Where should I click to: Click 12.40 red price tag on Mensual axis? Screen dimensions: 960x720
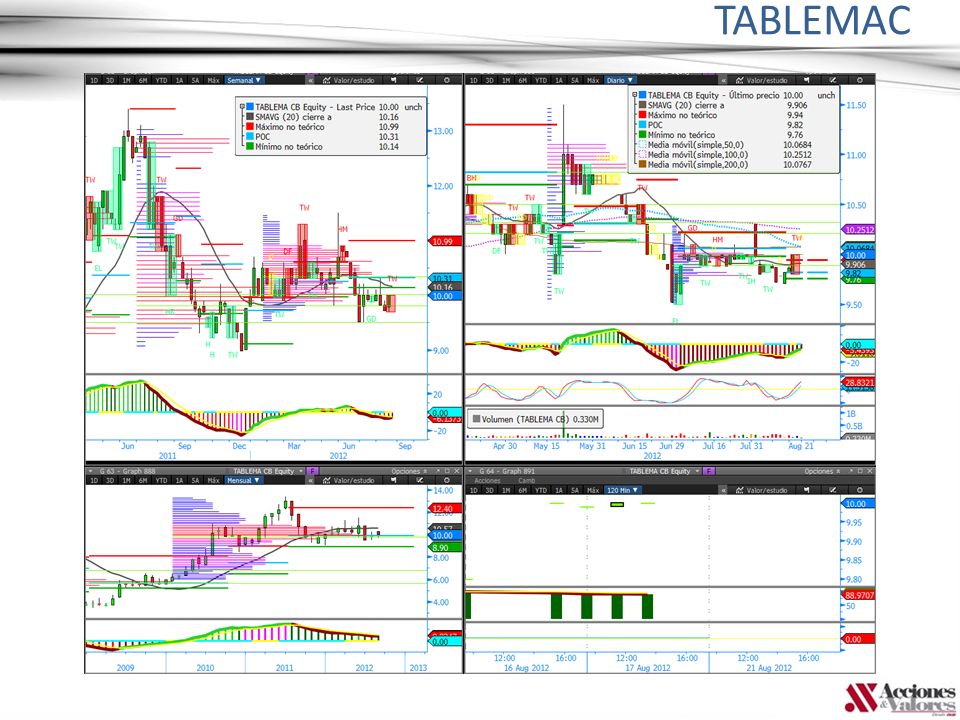click(442, 509)
